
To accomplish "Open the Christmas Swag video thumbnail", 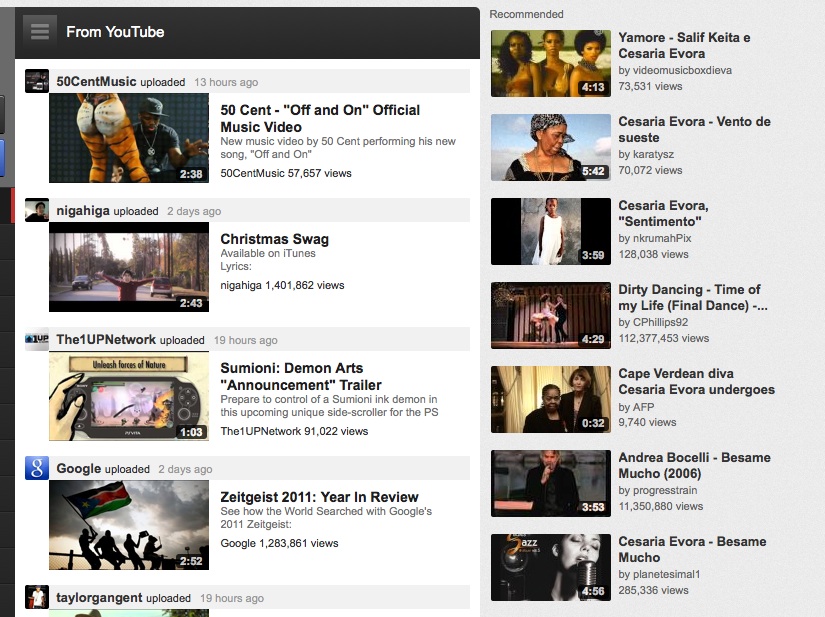I will [x=129, y=267].
